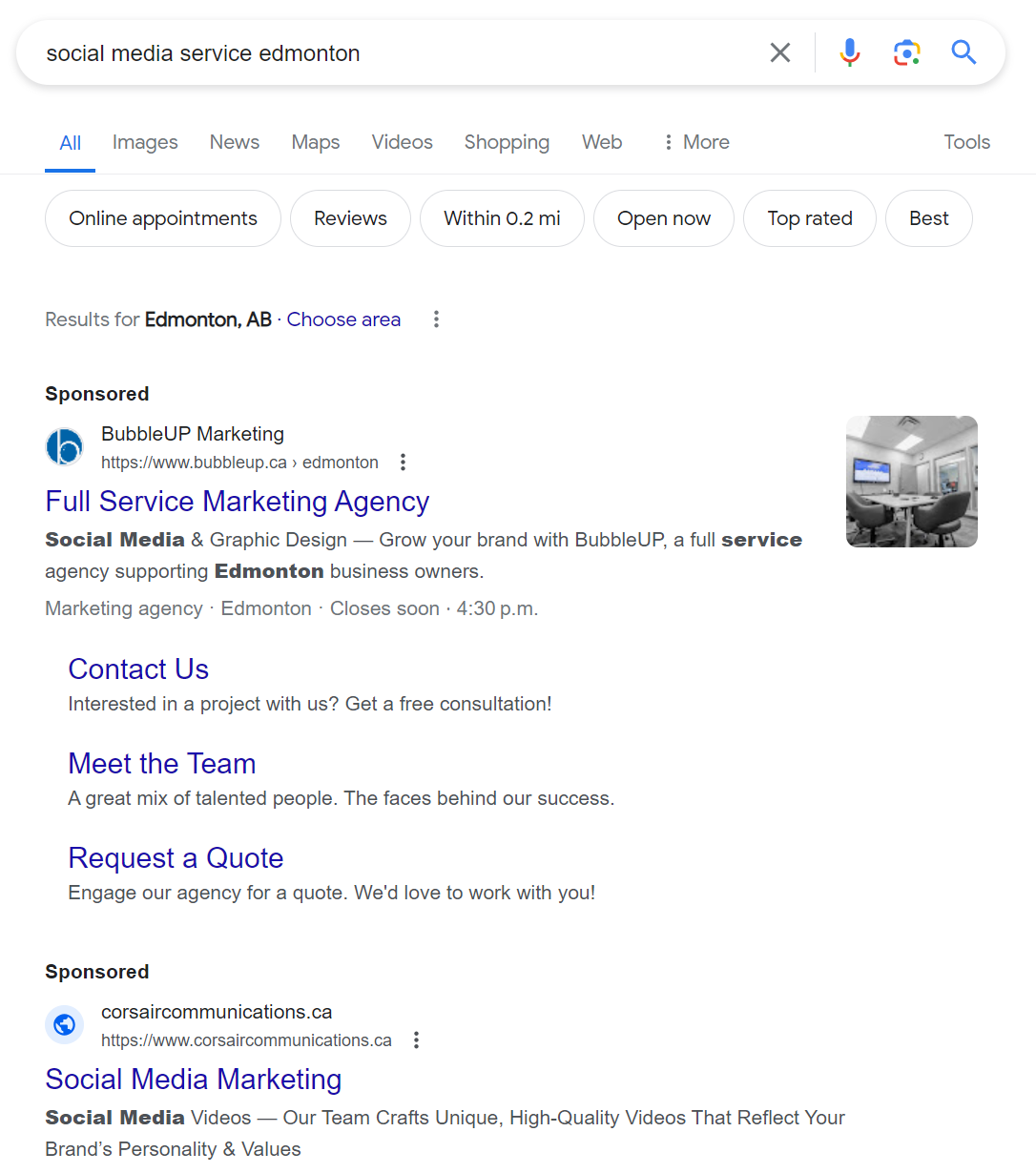Open the Tools options

coord(966,142)
